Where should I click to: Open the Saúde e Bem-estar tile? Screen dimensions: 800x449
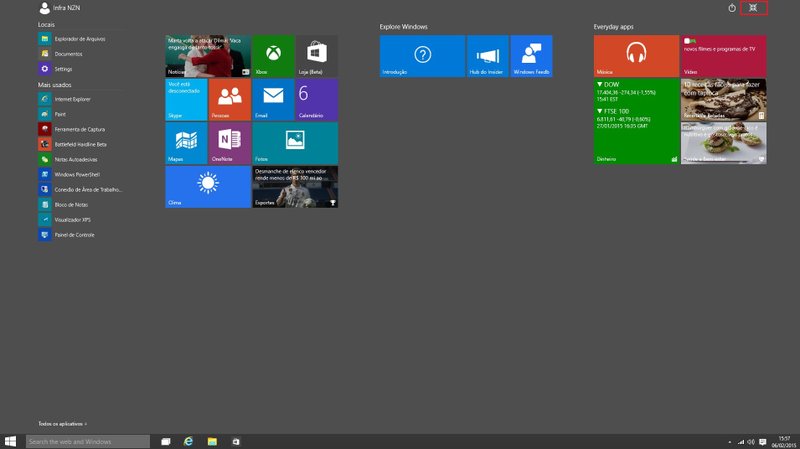pos(723,143)
